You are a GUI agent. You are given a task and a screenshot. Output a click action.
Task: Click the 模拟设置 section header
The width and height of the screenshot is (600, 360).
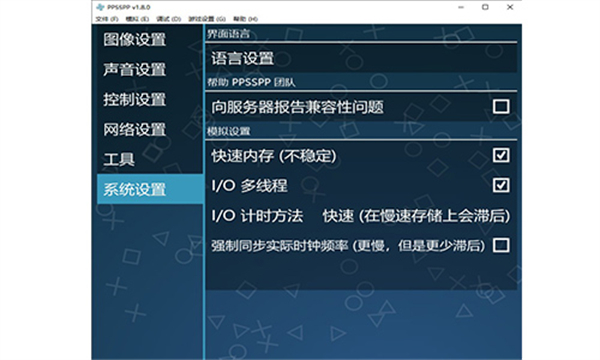coord(228,131)
